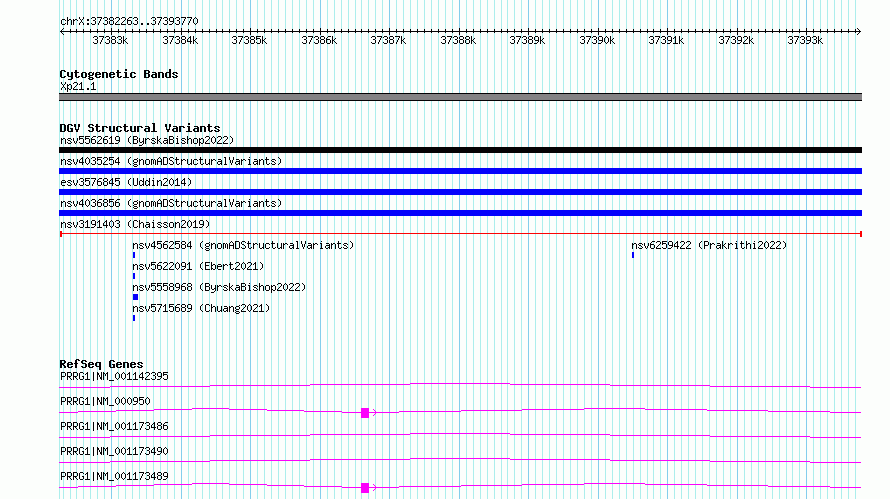Click the small blue nsv5622091 variant marker
This screenshot has height=499, width=890.
point(134,276)
